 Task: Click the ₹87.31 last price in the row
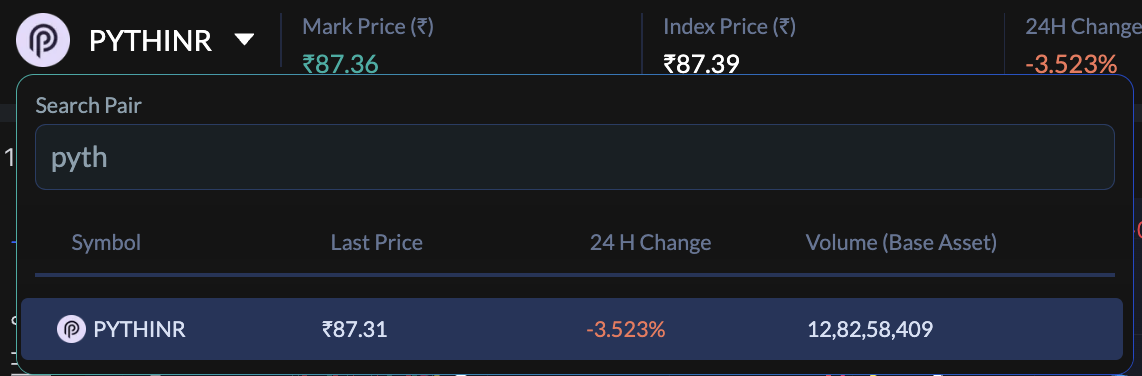pos(355,329)
